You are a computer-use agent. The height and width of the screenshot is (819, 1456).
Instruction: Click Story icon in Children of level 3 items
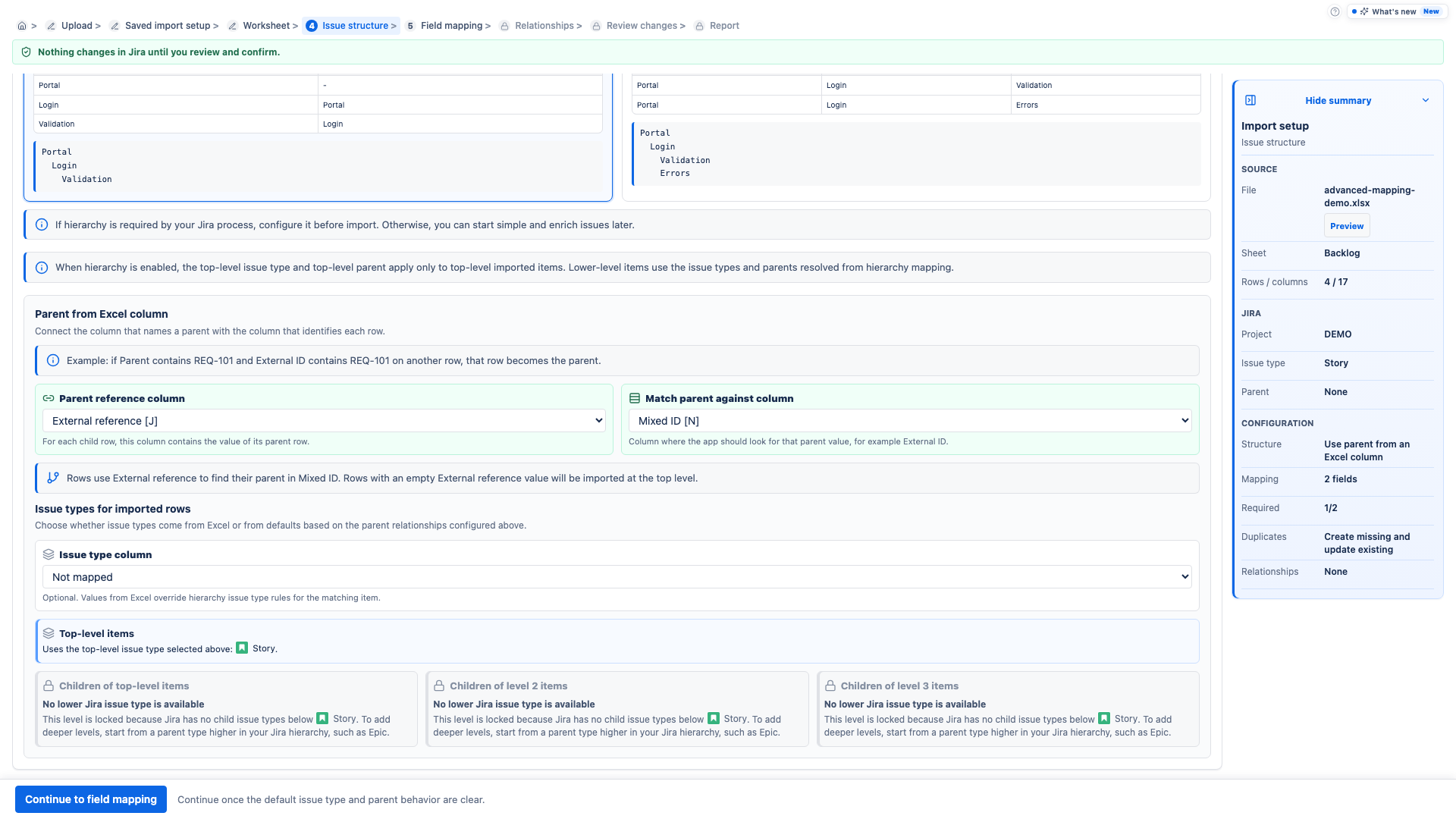coord(1104,719)
